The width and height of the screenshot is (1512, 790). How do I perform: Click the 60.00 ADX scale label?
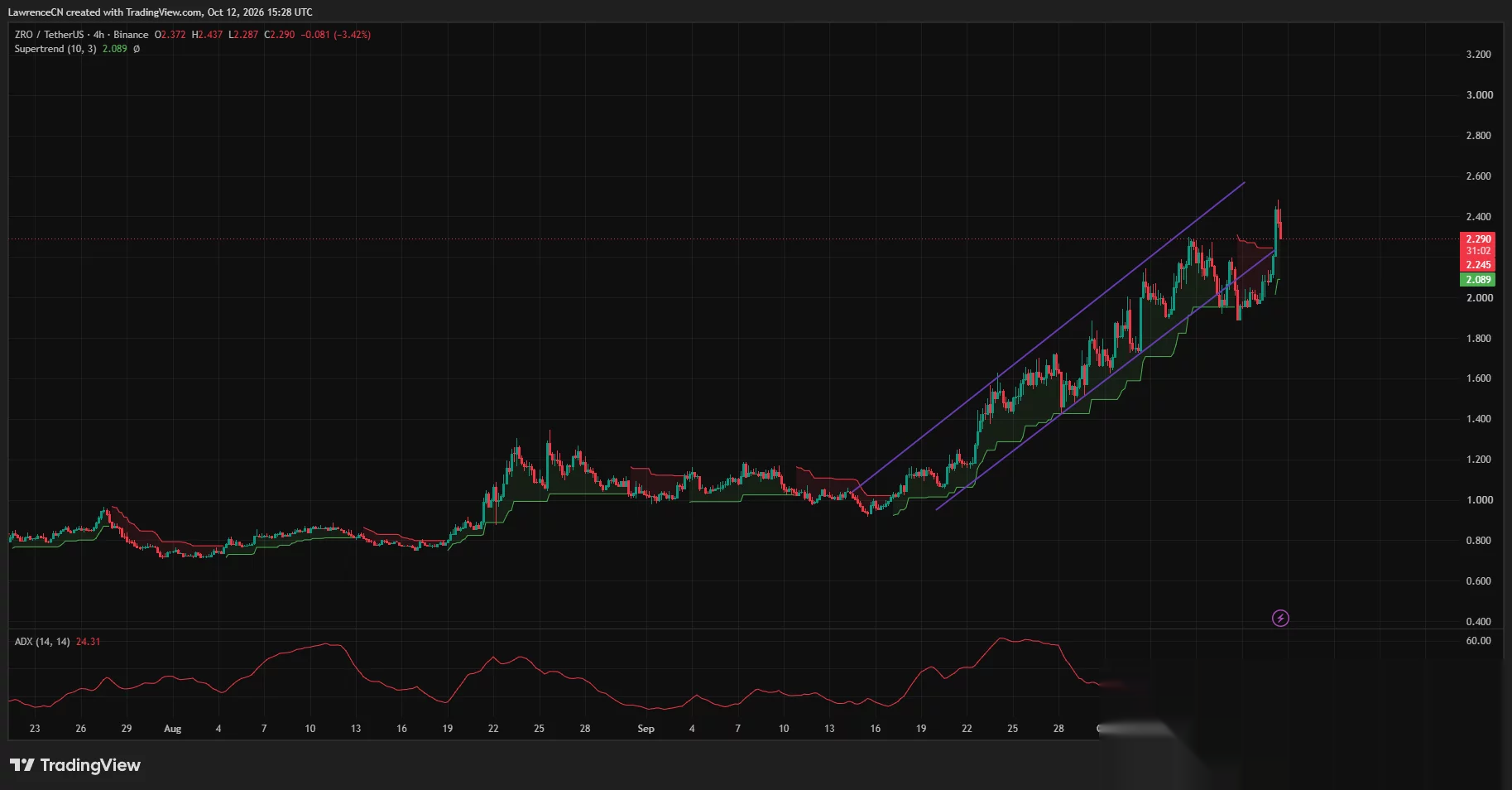pos(1479,641)
